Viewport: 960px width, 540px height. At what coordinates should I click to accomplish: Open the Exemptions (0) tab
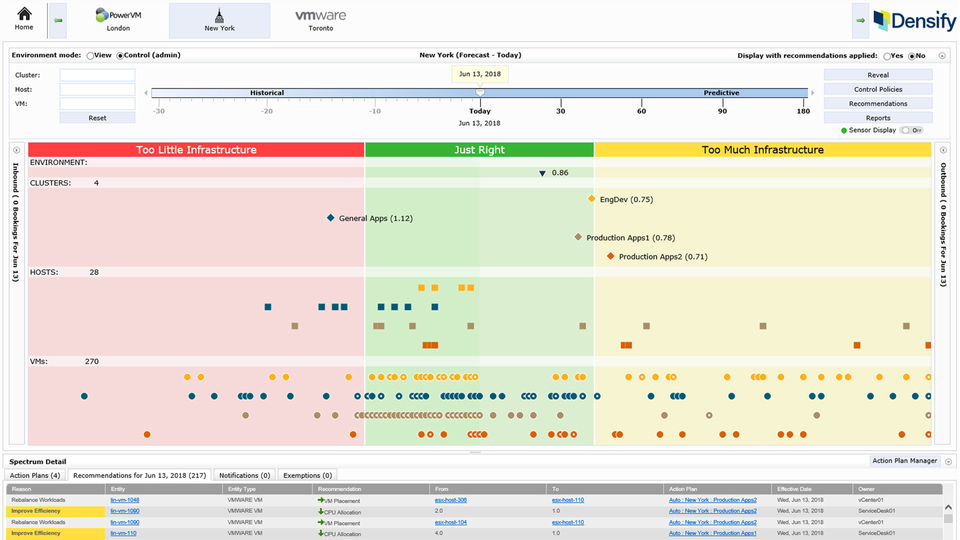click(x=307, y=475)
